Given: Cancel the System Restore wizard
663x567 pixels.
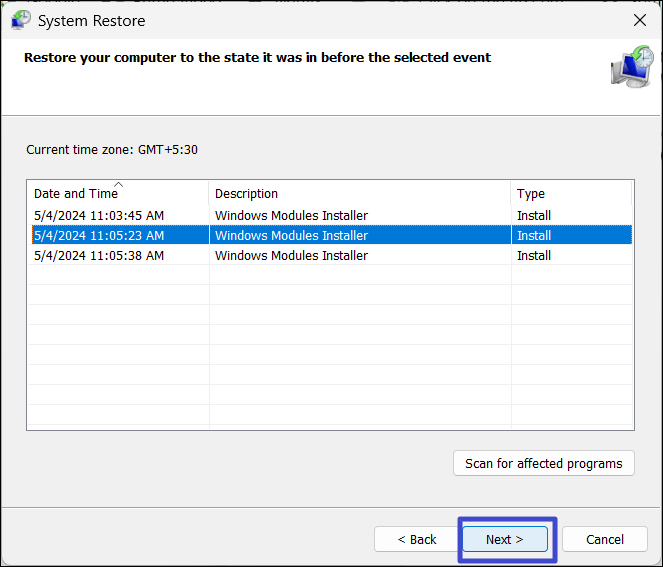Looking at the screenshot, I should (604, 539).
